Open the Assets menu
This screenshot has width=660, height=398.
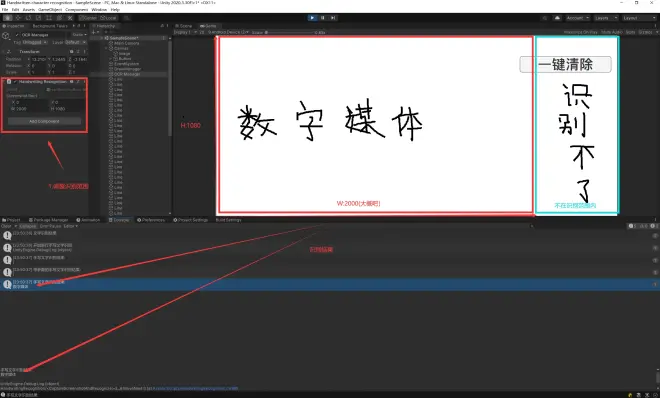pyautogui.click(x=29, y=9)
